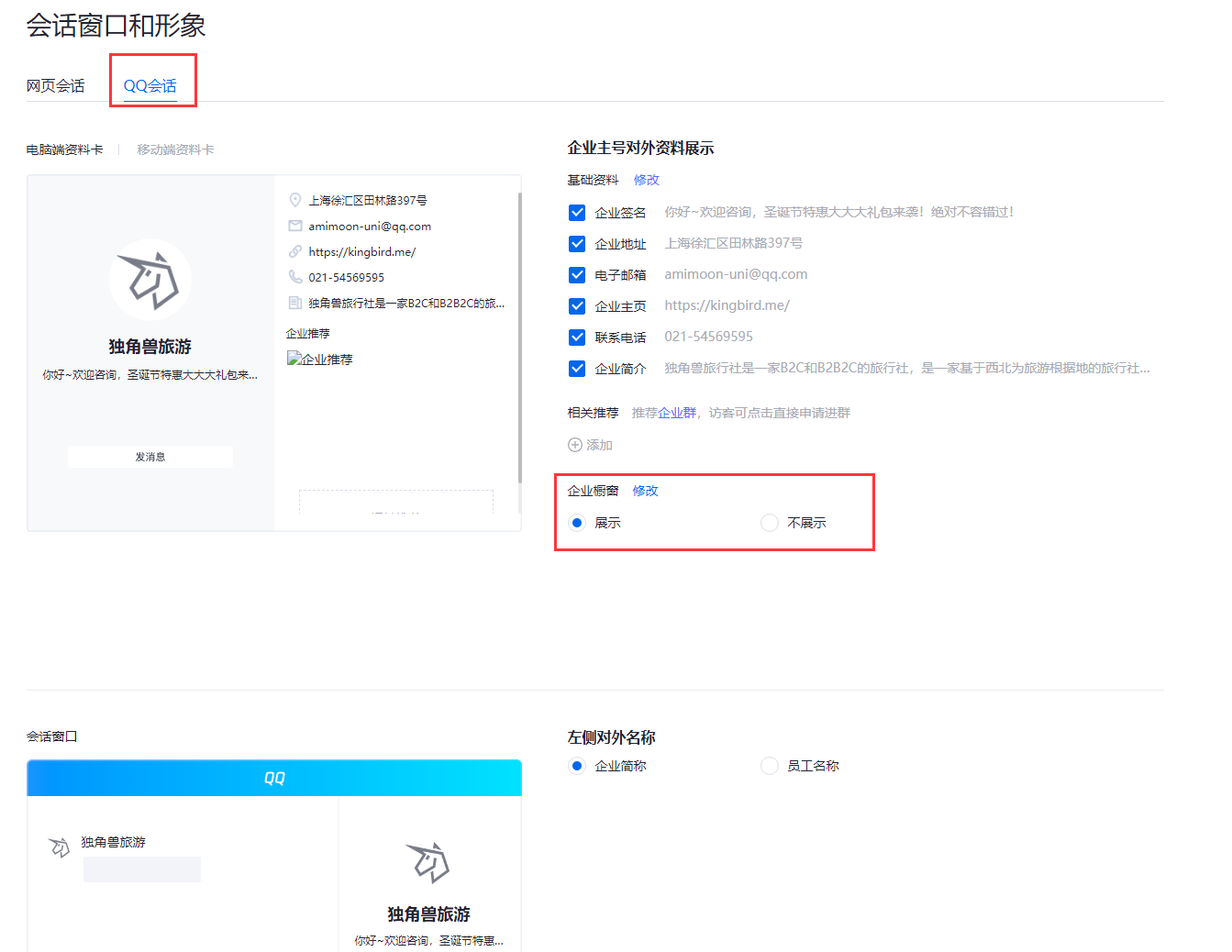The width and height of the screenshot is (1232, 952).
Task: Click the envelope email icon in profile card
Action: (x=295, y=226)
